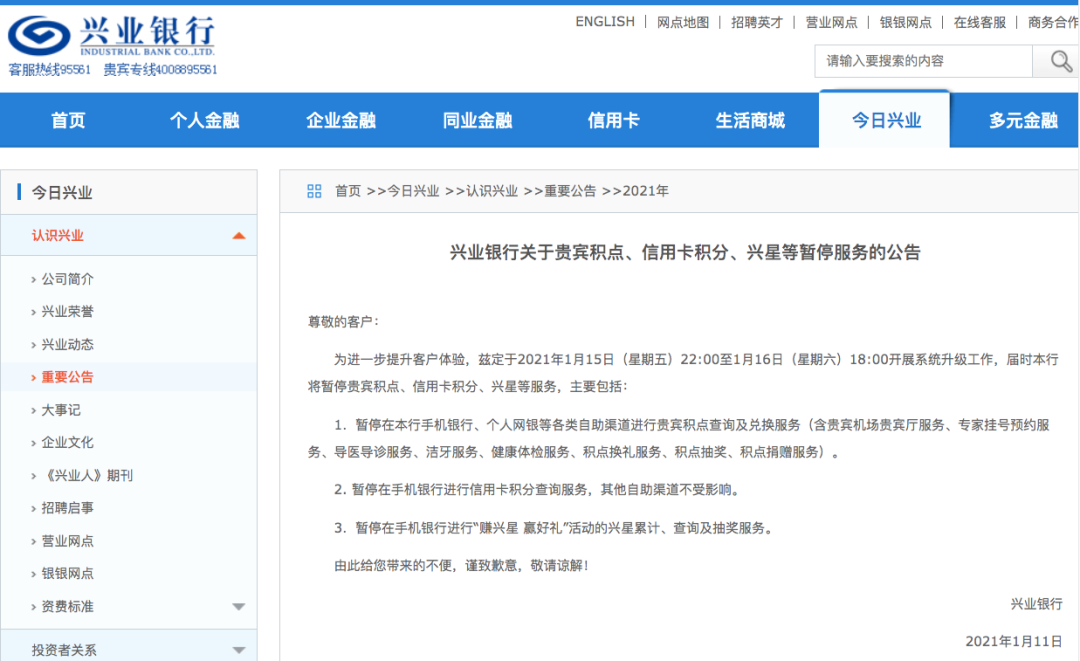This screenshot has height=661, width=1080.
Task: Click the 认识兴业 sidebar heading
Action: tap(57, 235)
